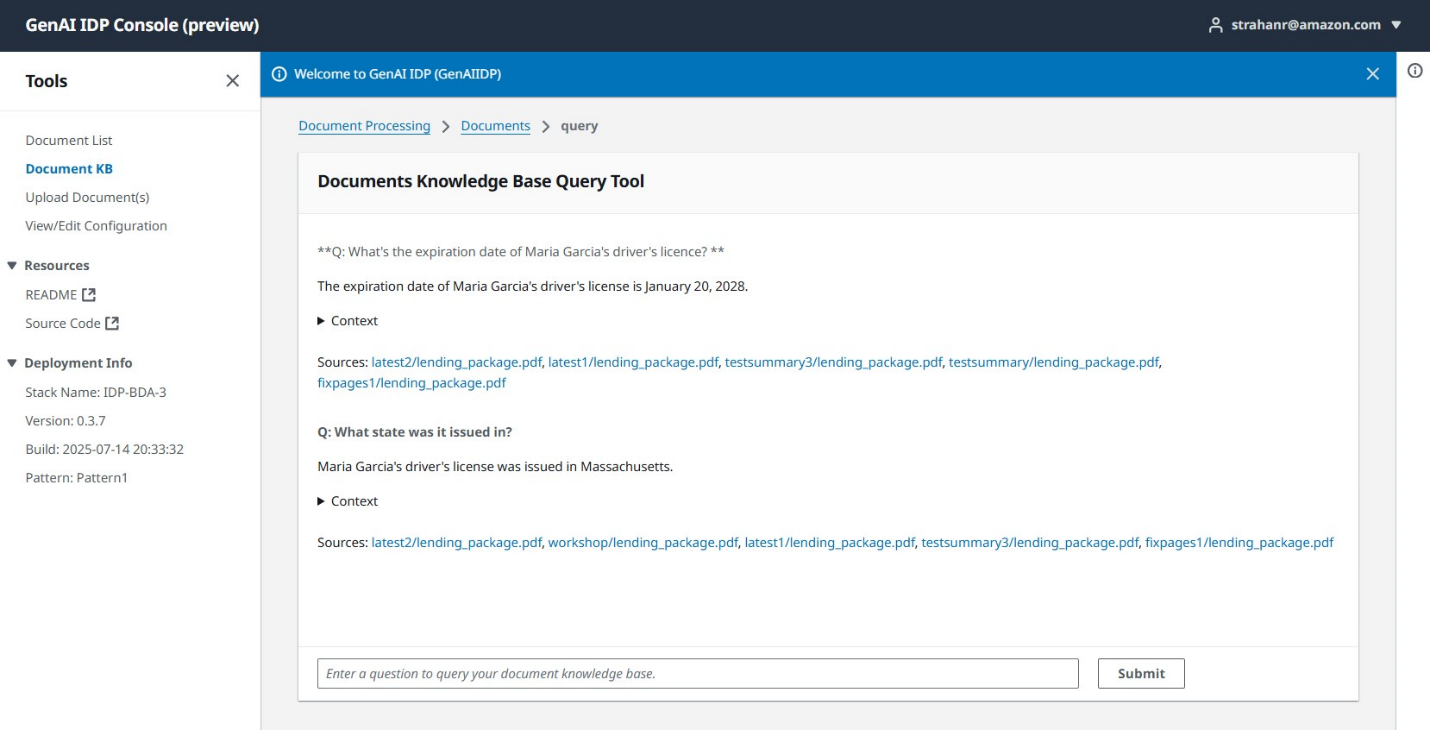Open Document List in the sidebar

pyautogui.click(x=69, y=141)
